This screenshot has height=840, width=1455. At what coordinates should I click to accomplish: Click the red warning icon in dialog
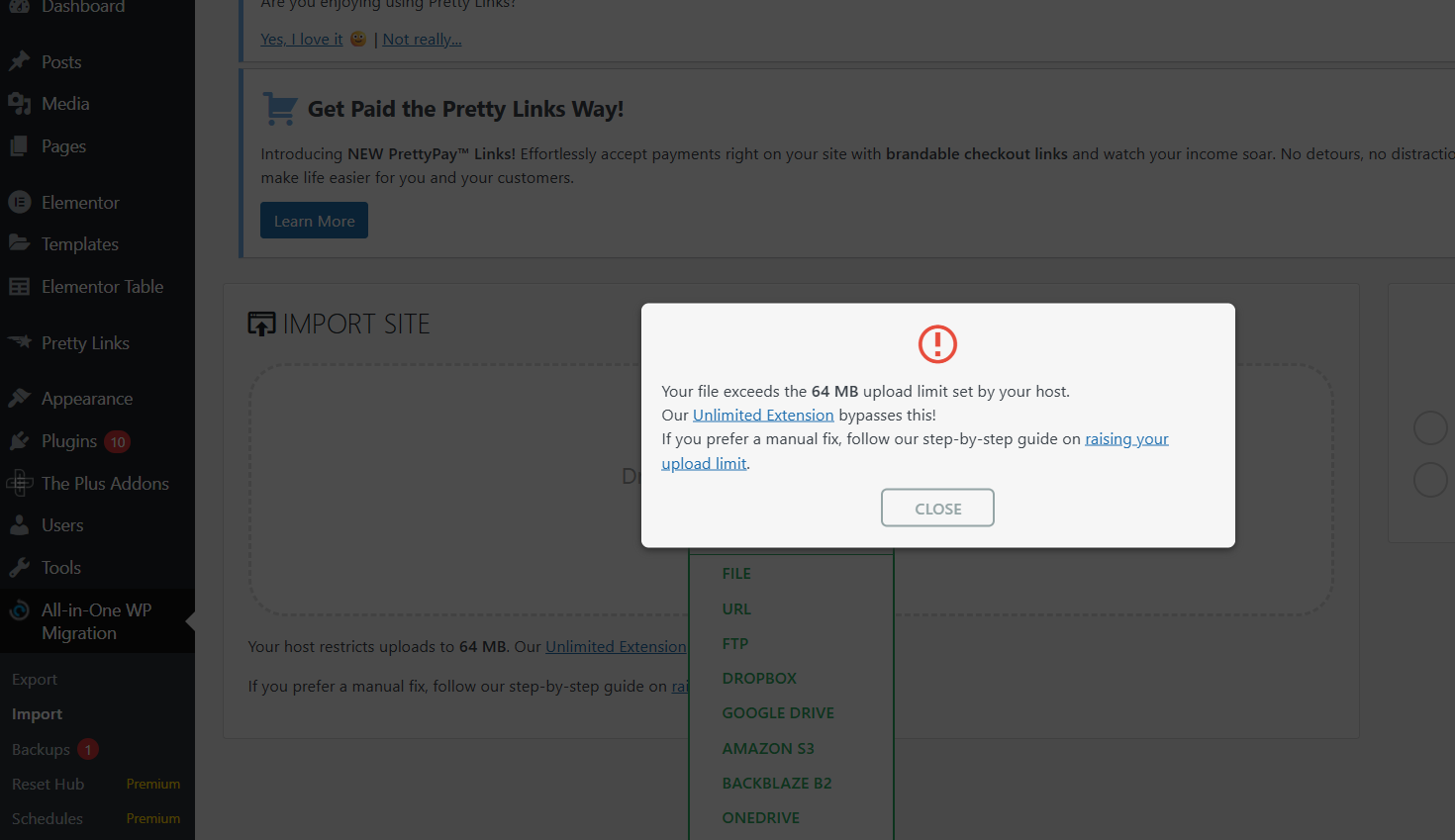(937, 344)
